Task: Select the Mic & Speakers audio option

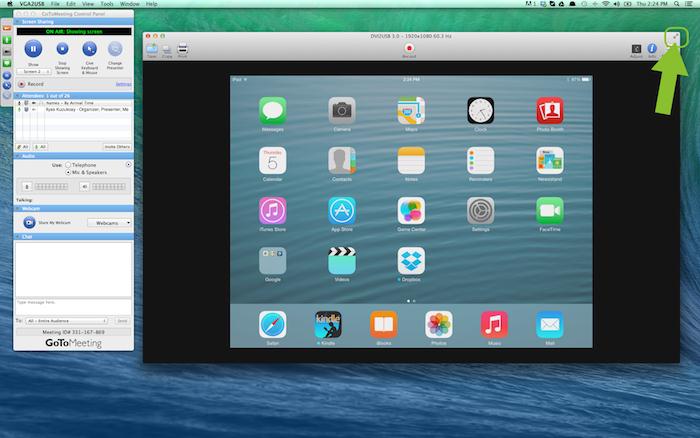Action: tap(68, 172)
